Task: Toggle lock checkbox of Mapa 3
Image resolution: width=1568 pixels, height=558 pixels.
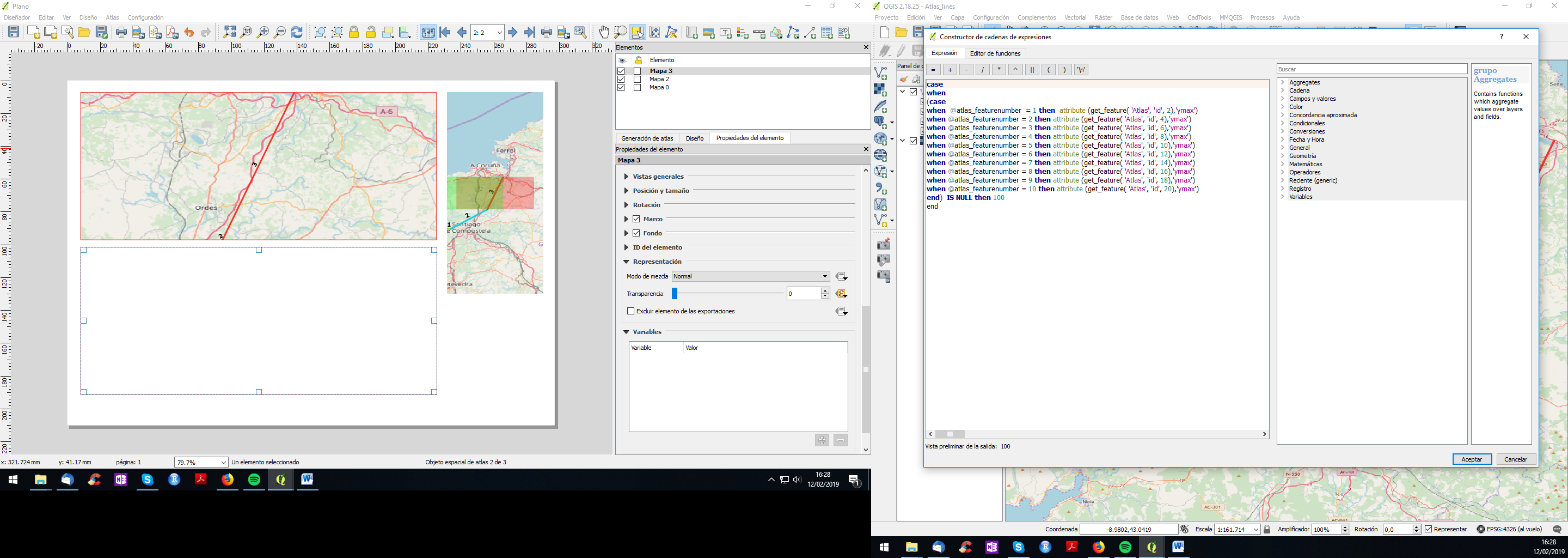Action: point(638,71)
